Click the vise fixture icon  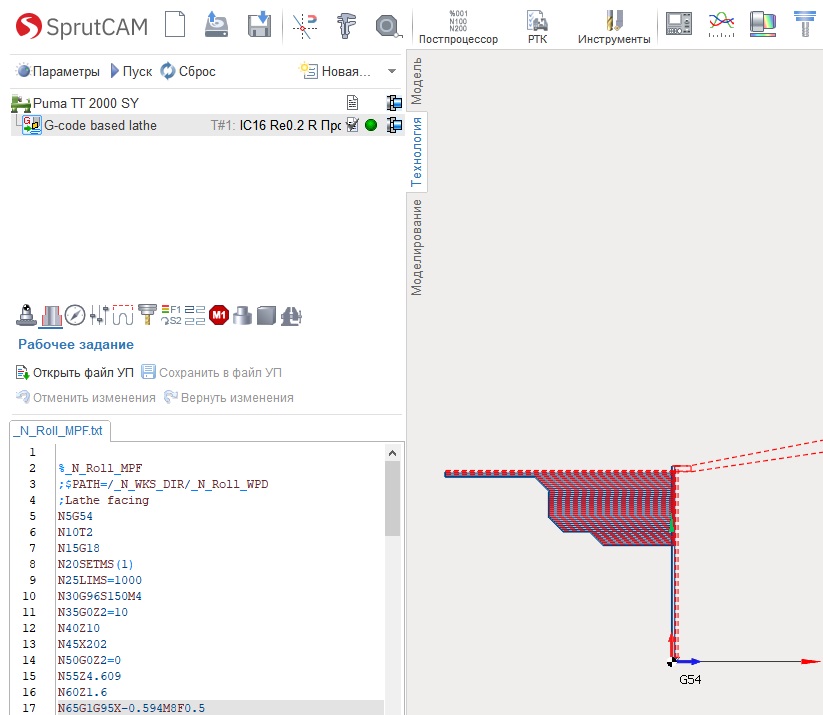[291, 316]
